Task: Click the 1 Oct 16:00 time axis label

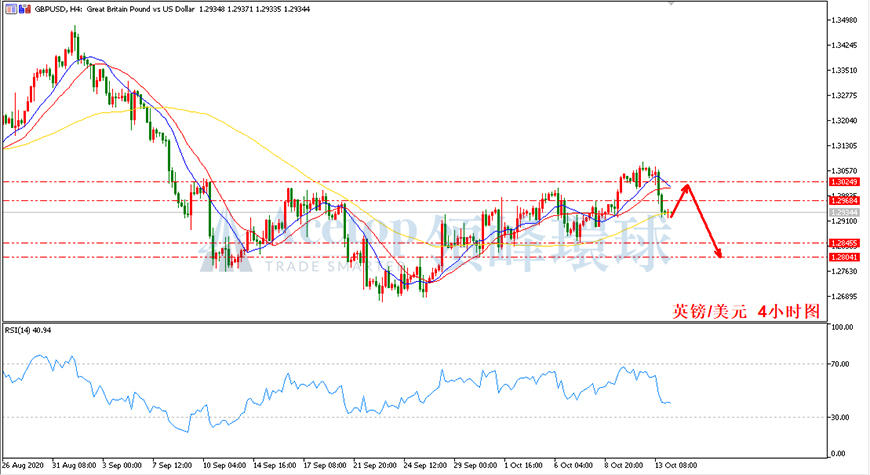Action: (523, 465)
